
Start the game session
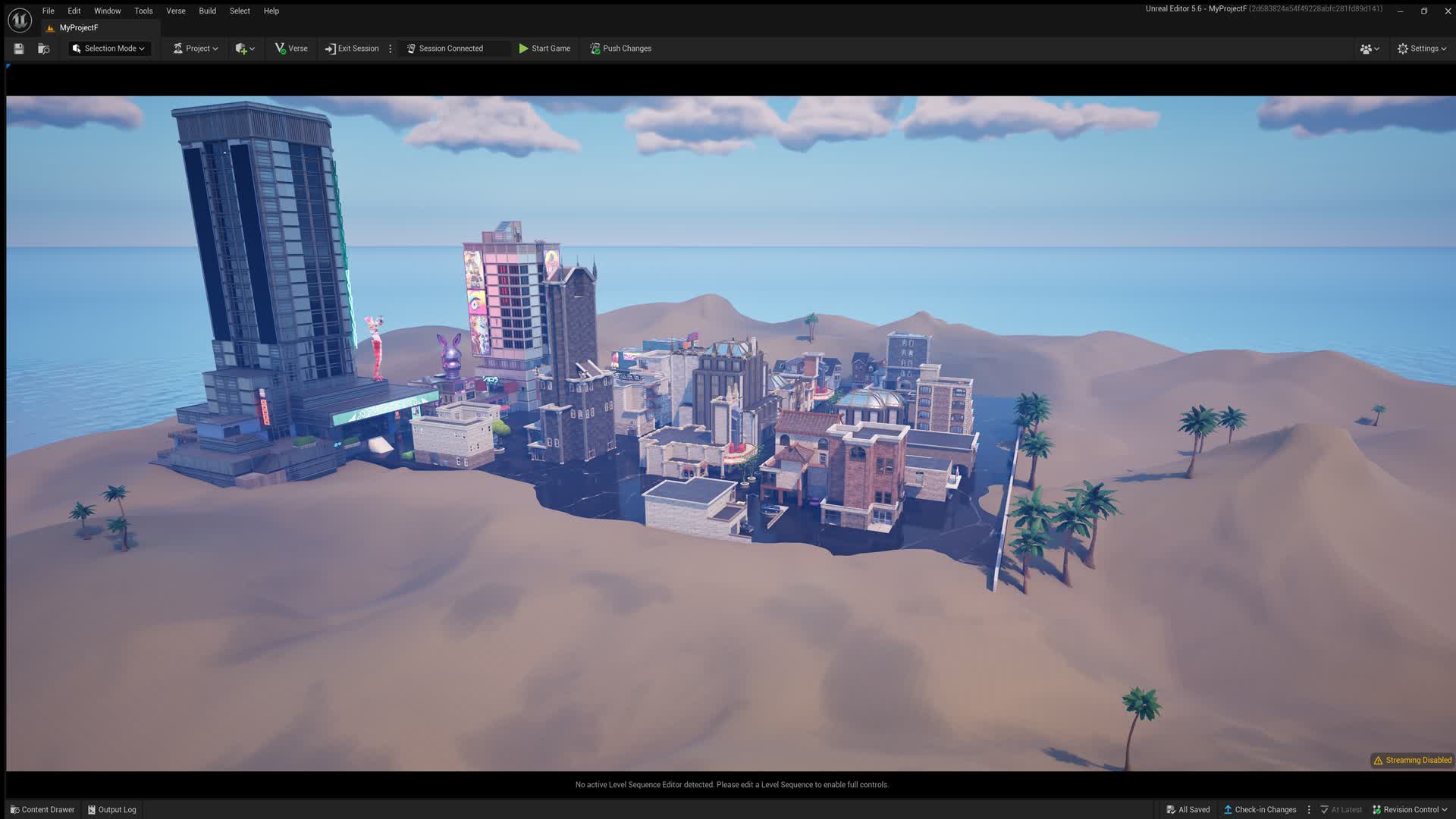(544, 48)
